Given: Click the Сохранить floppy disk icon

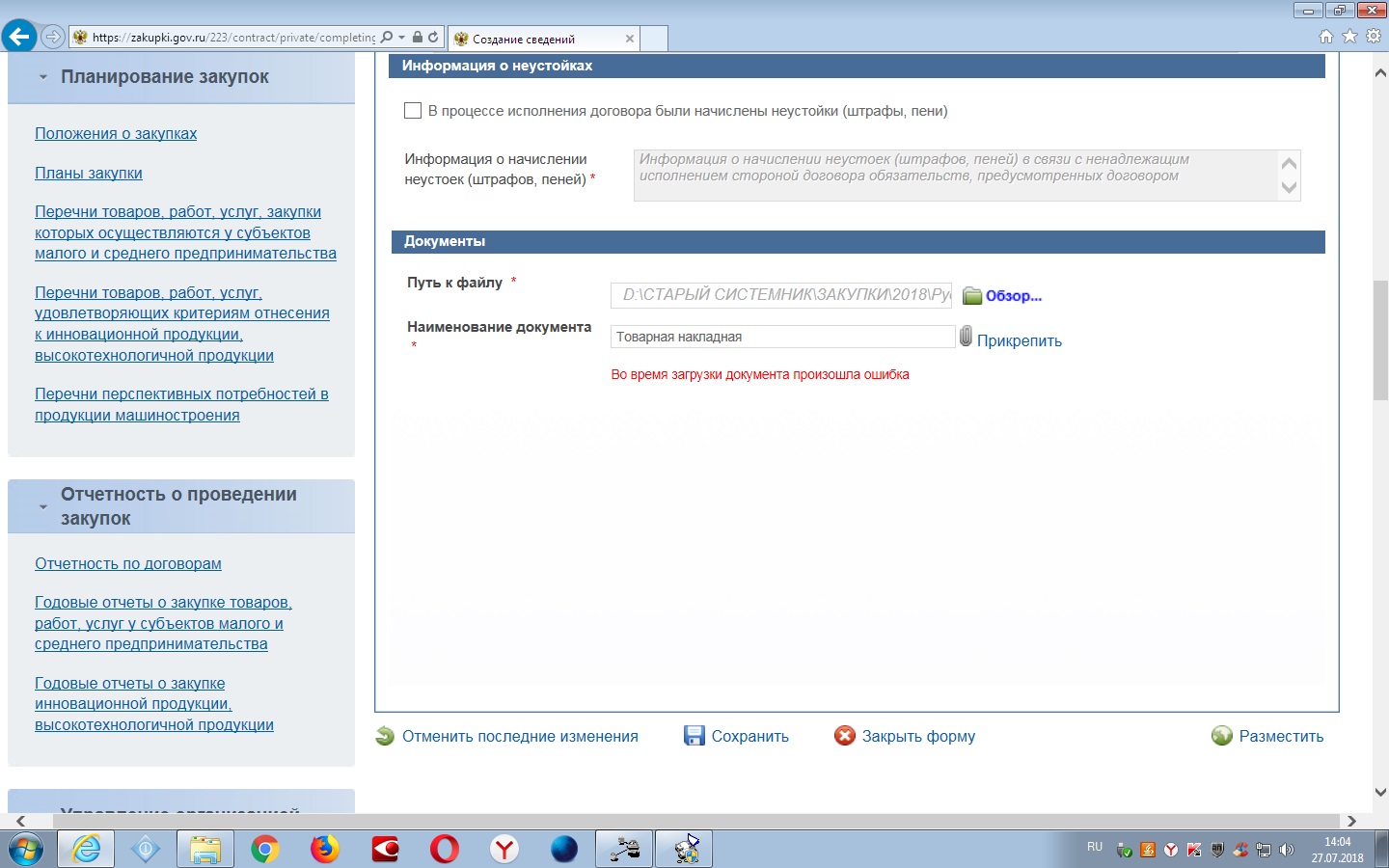Looking at the screenshot, I should pyautogui.click(x=694, y=736).
